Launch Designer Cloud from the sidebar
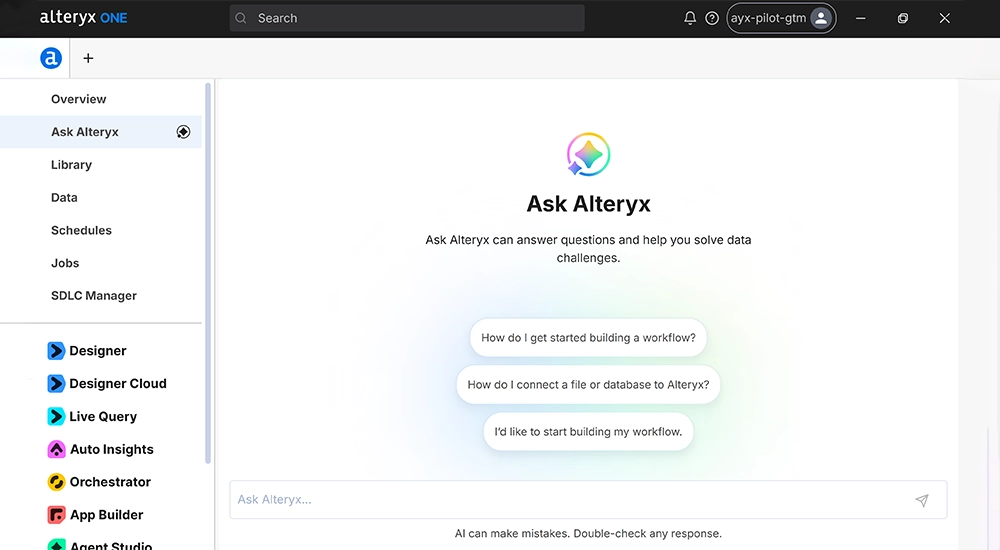The image size is (1000, 550). click(x=107, y=383)
